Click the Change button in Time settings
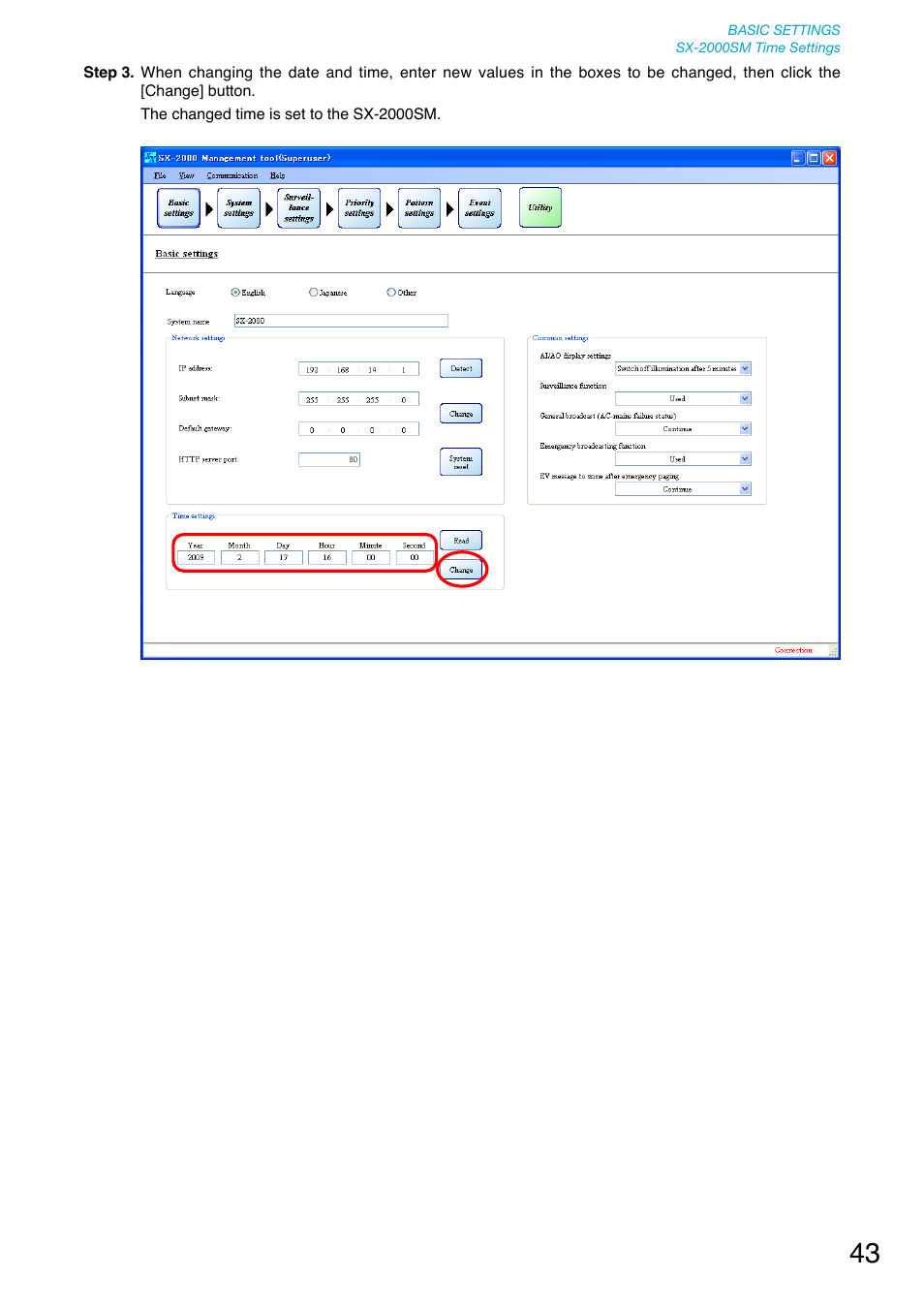This screenshot has height=1309, width=924. (461, 570)
